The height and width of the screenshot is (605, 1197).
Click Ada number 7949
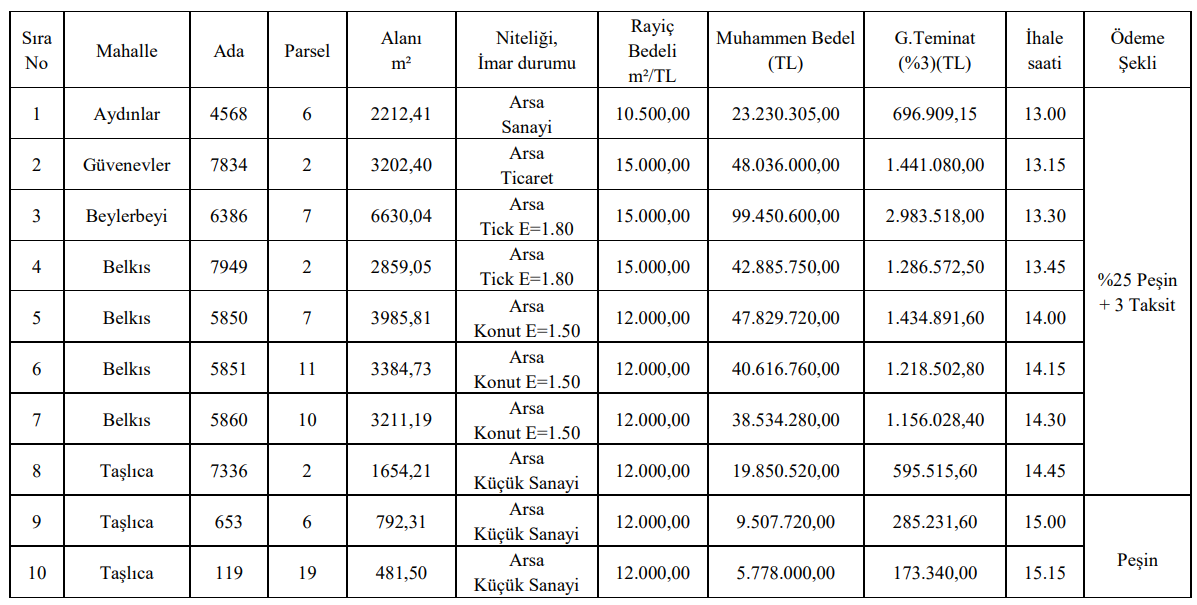pos(229,267)
